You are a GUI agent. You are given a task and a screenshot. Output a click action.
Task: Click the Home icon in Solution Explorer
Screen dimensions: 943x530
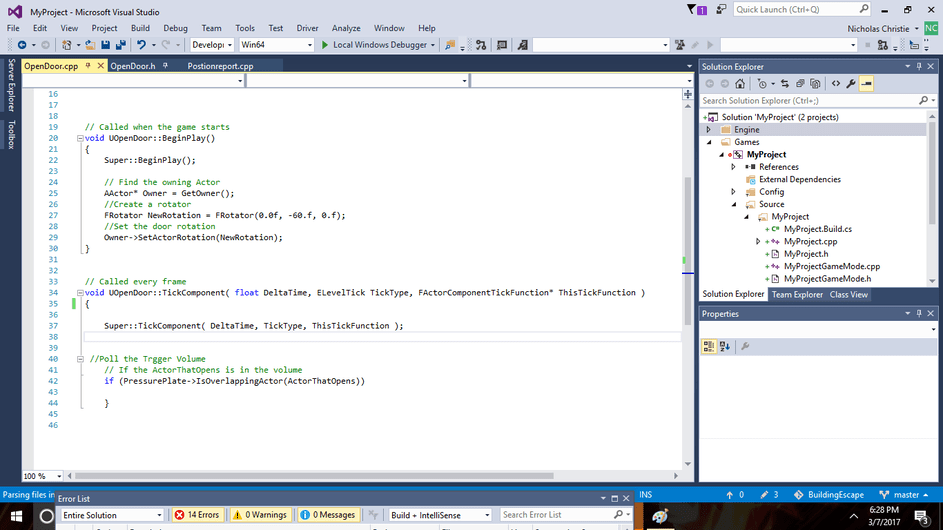(x=740, y=84)
